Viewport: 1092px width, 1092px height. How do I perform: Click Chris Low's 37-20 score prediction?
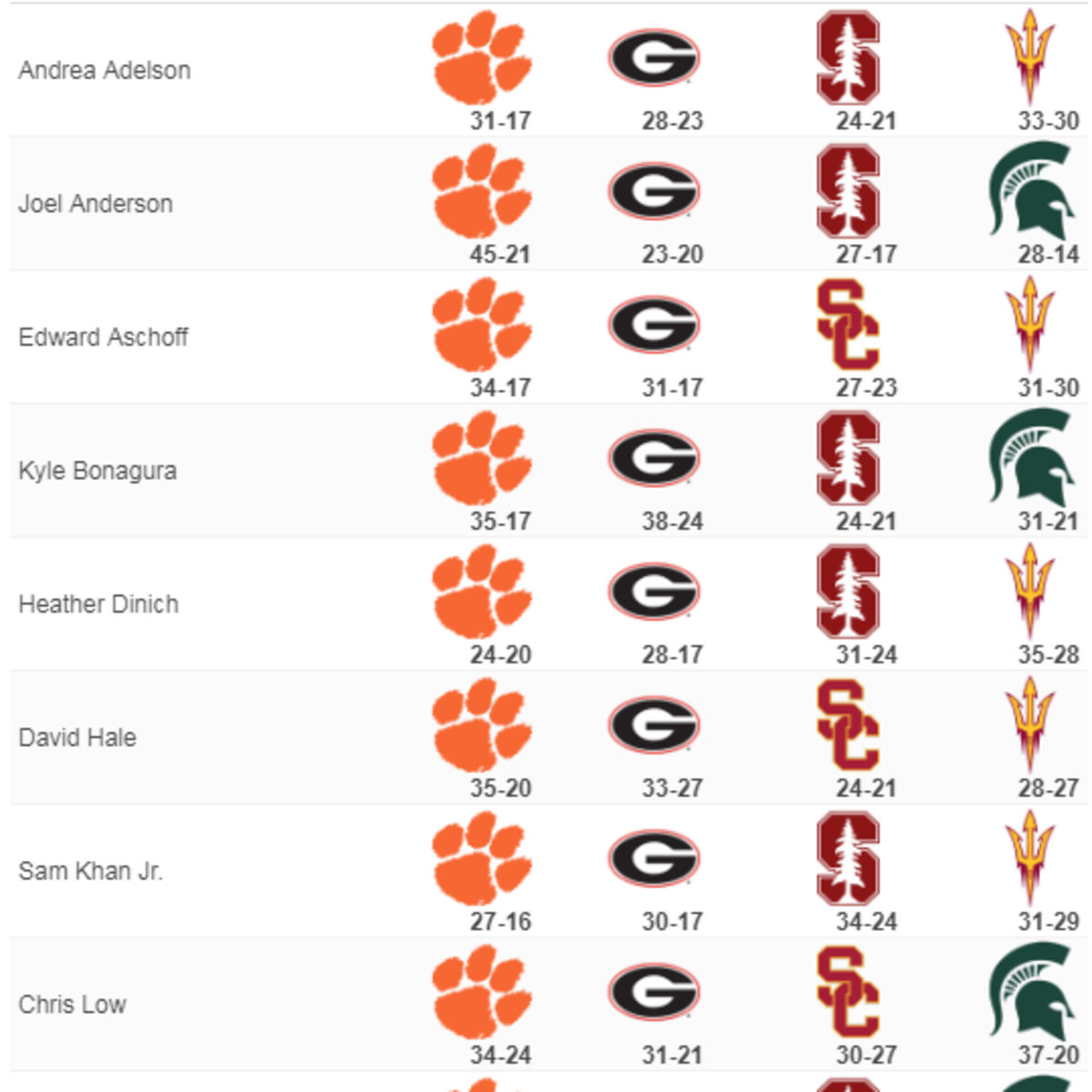coord(1048,1055)
